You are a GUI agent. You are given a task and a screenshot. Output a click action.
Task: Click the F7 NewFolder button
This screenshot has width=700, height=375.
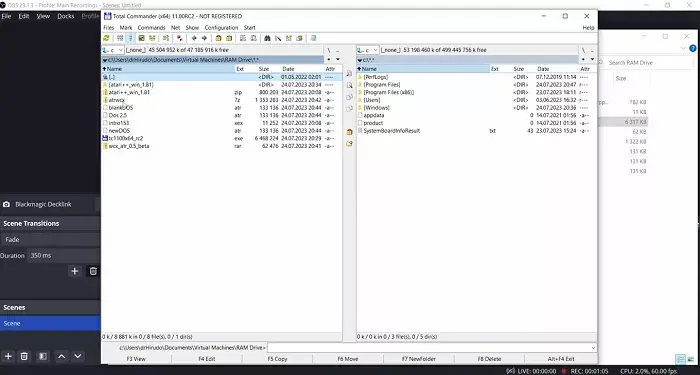(418, 359)
